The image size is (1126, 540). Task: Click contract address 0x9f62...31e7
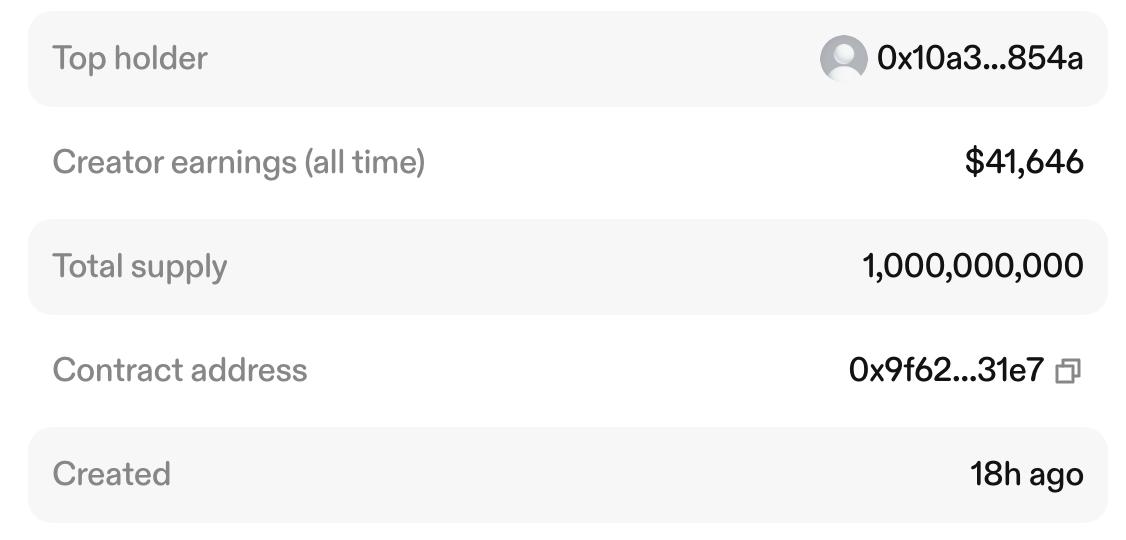[x=945, y=371]
